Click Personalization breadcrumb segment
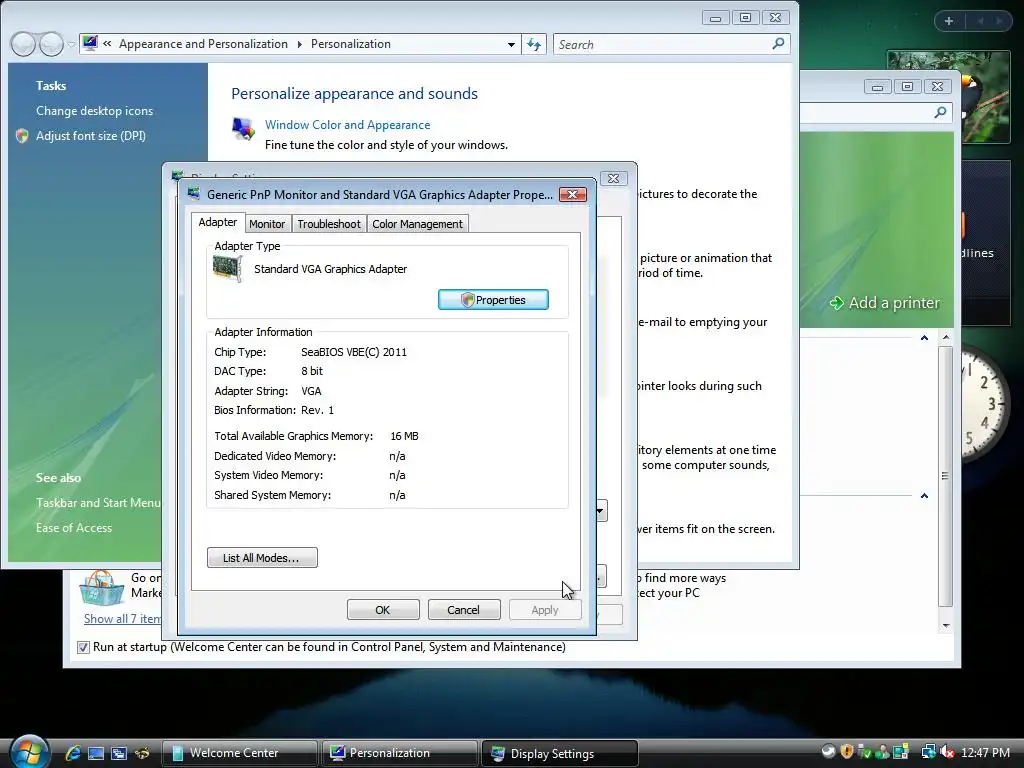1024x768 pixels. click(351, 44)
